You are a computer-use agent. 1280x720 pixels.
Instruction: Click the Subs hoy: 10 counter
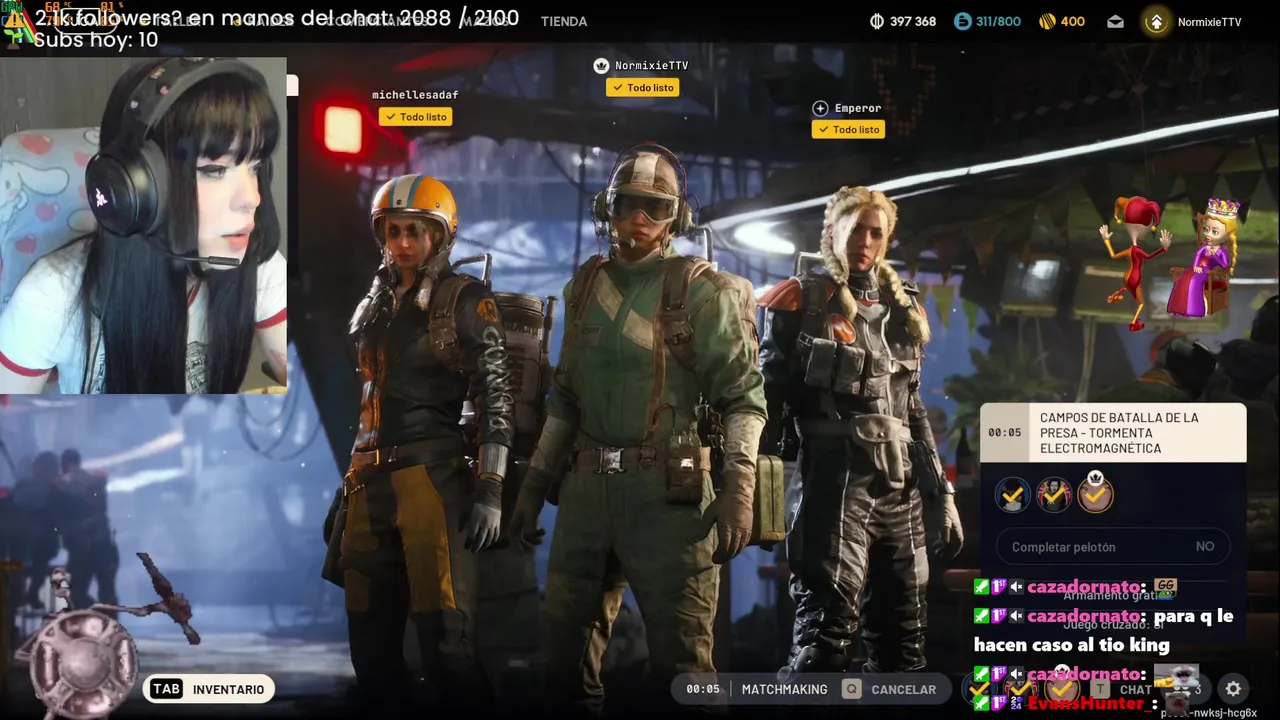tap(96, 40)
